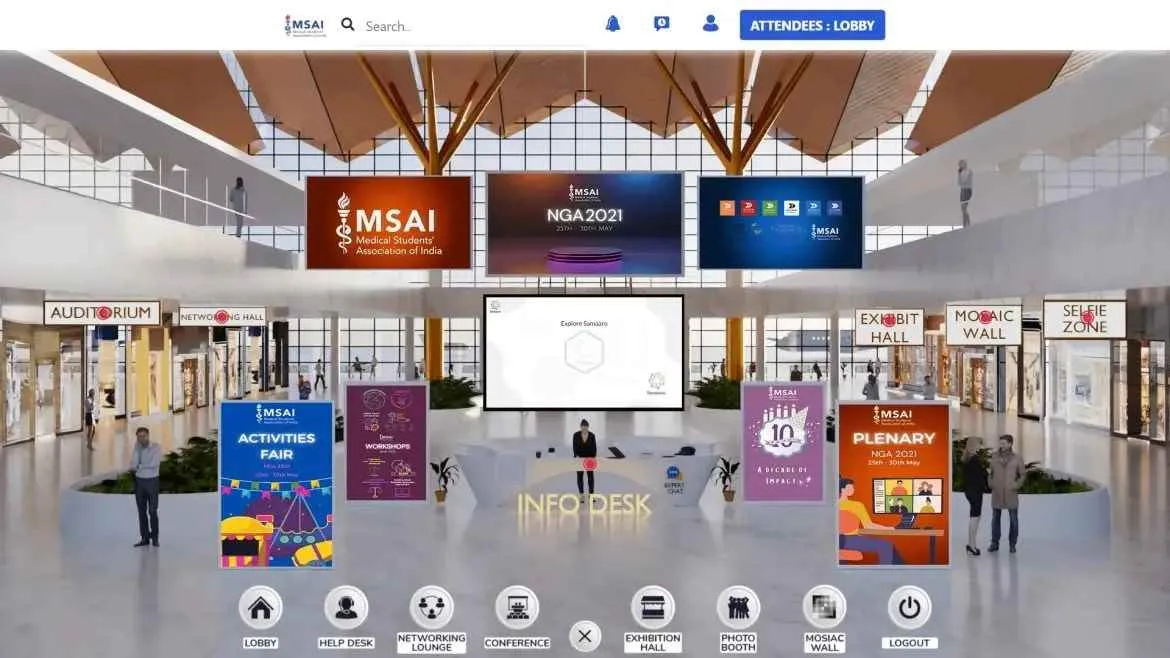Image resolution: width=1170 pixels, height=658 pixels.
Task: Go to Conference via bottom icon
Action: pos(517,608)
